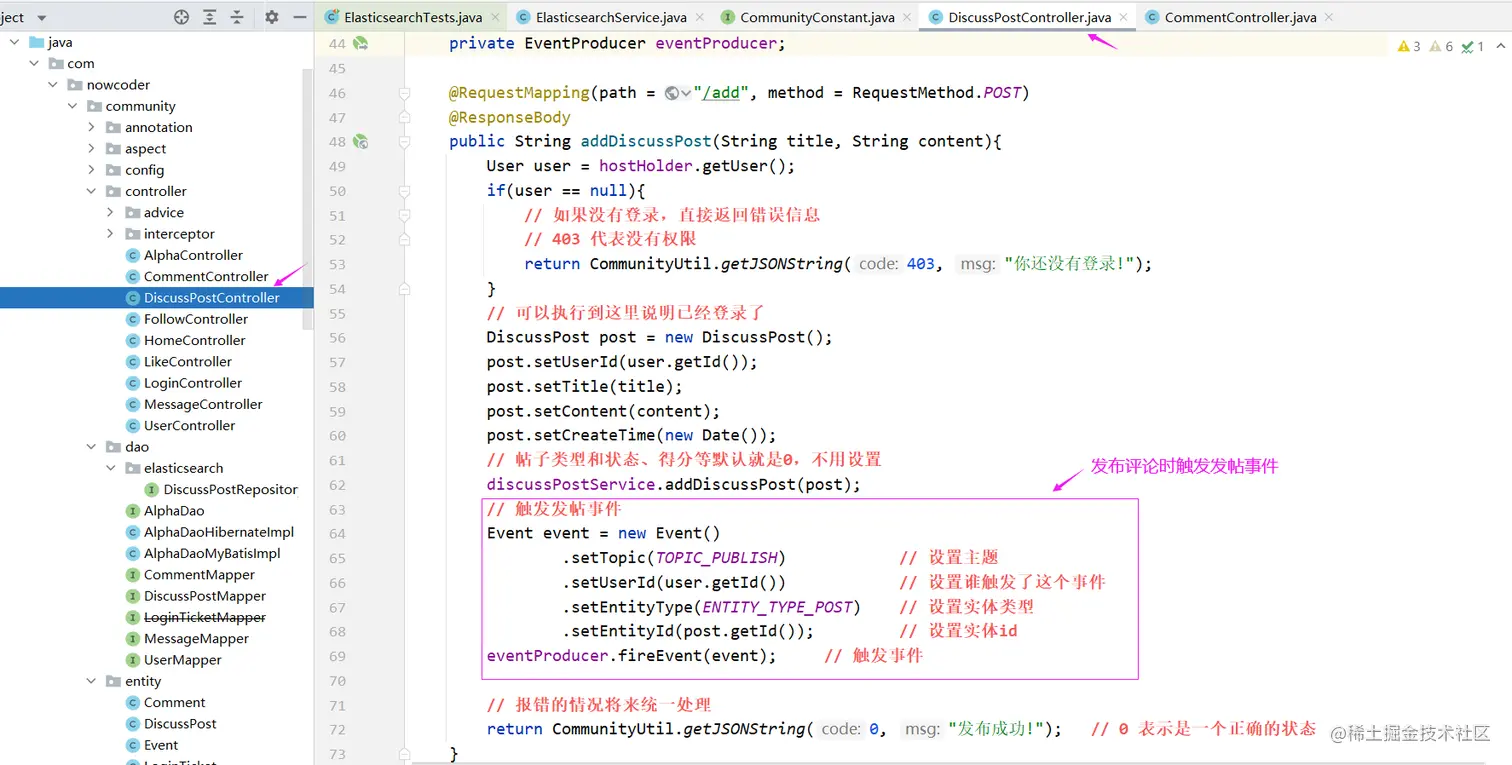
Task: Collapse the controller package
Action: [x=91, y=191]
